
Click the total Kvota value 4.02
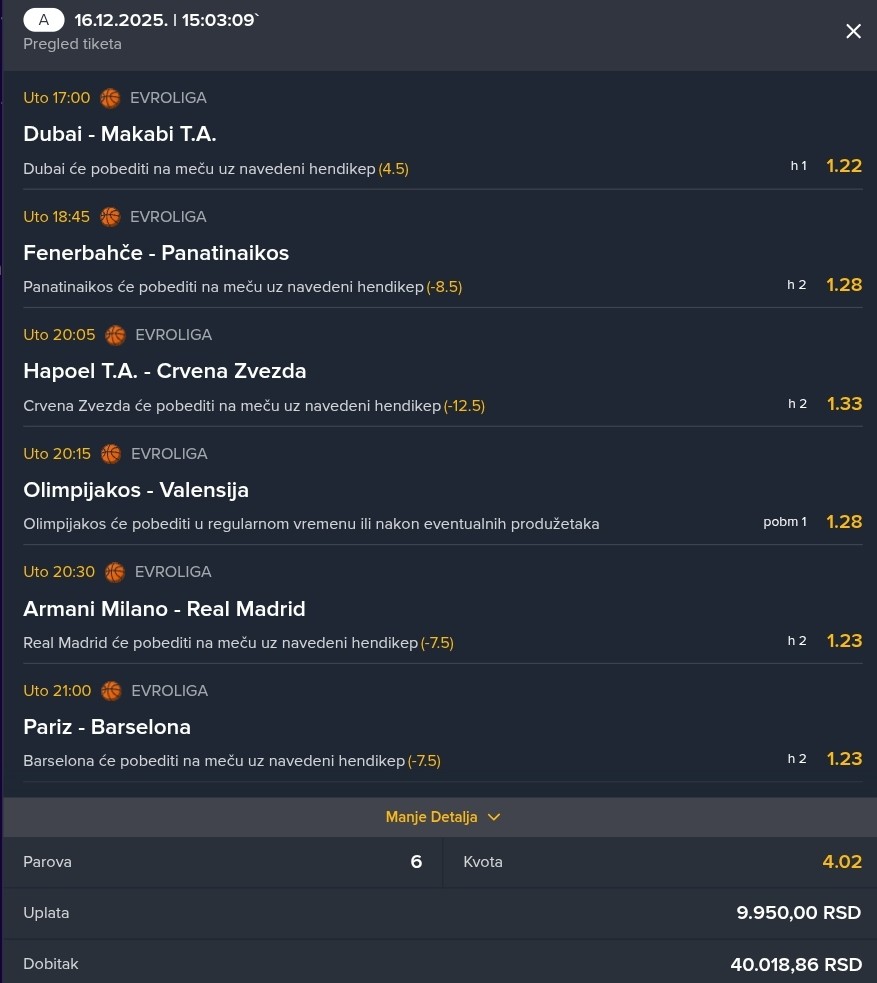841,862
